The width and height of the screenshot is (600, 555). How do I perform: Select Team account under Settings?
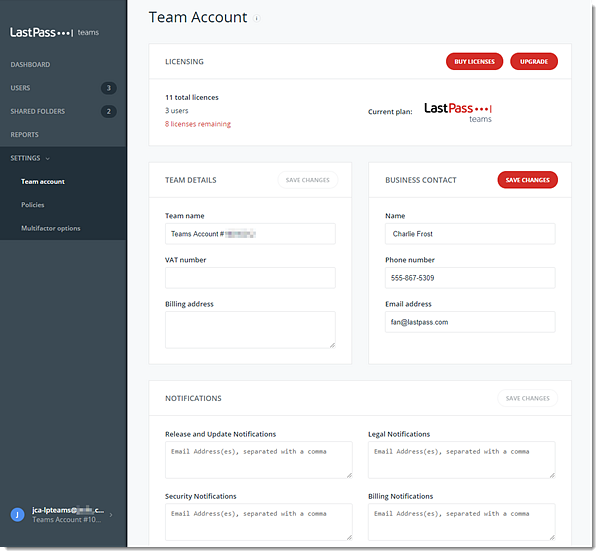tap(43, 182)
